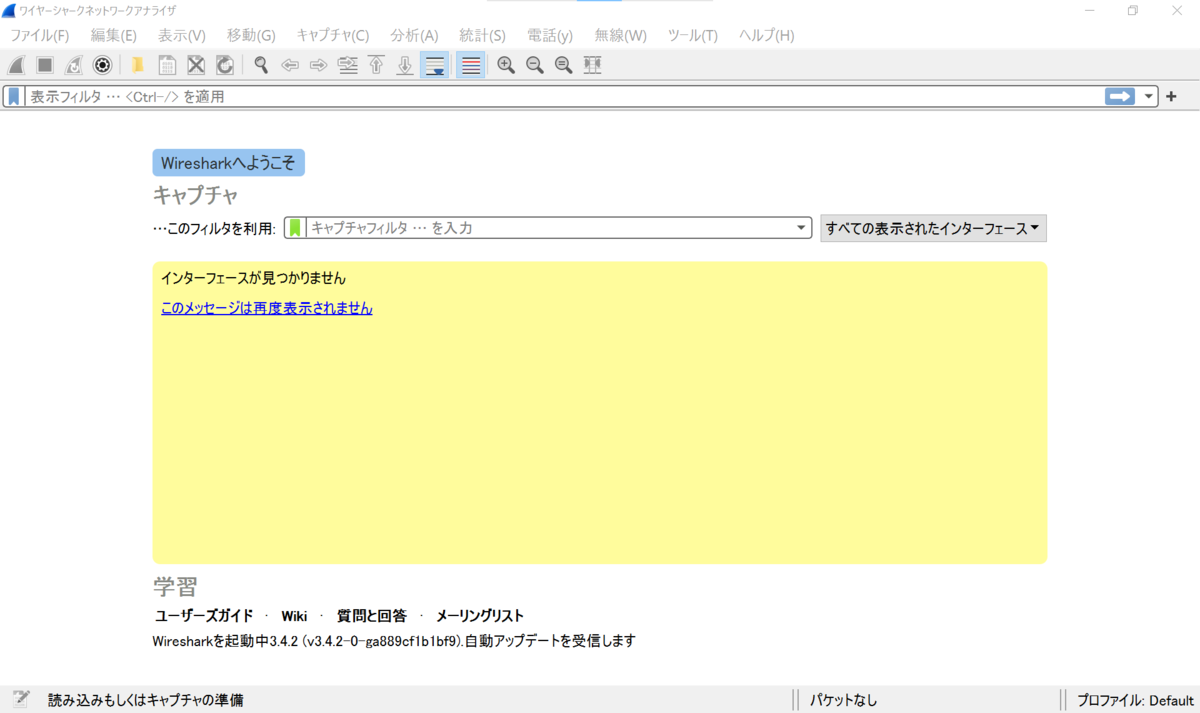Open the 編集(E) menu
The width and height of the screenshot is (1200, 713).
(x=114, y=35)
